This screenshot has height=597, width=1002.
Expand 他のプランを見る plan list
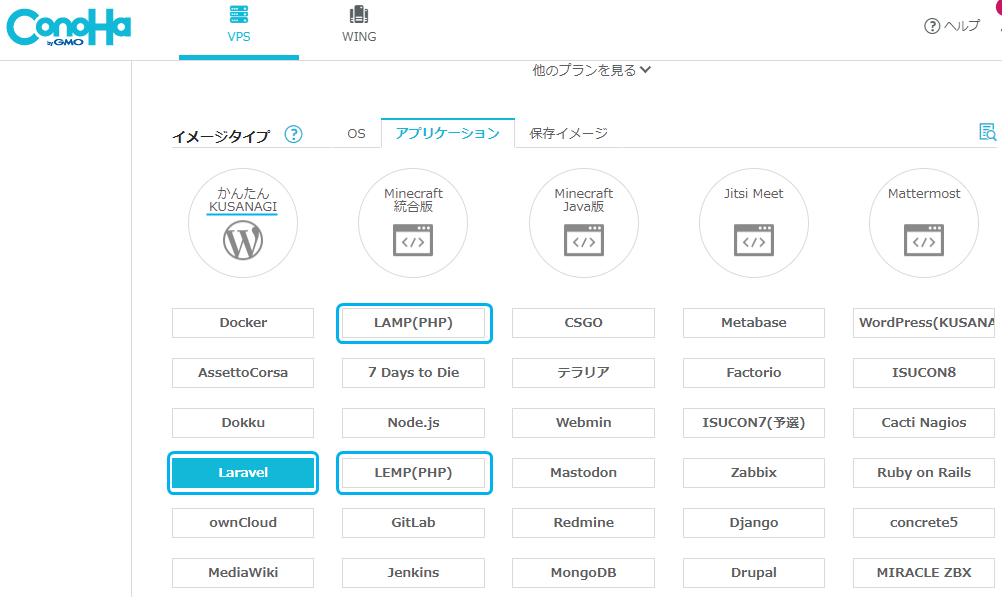pyautogui.click(x=592, y=70)
